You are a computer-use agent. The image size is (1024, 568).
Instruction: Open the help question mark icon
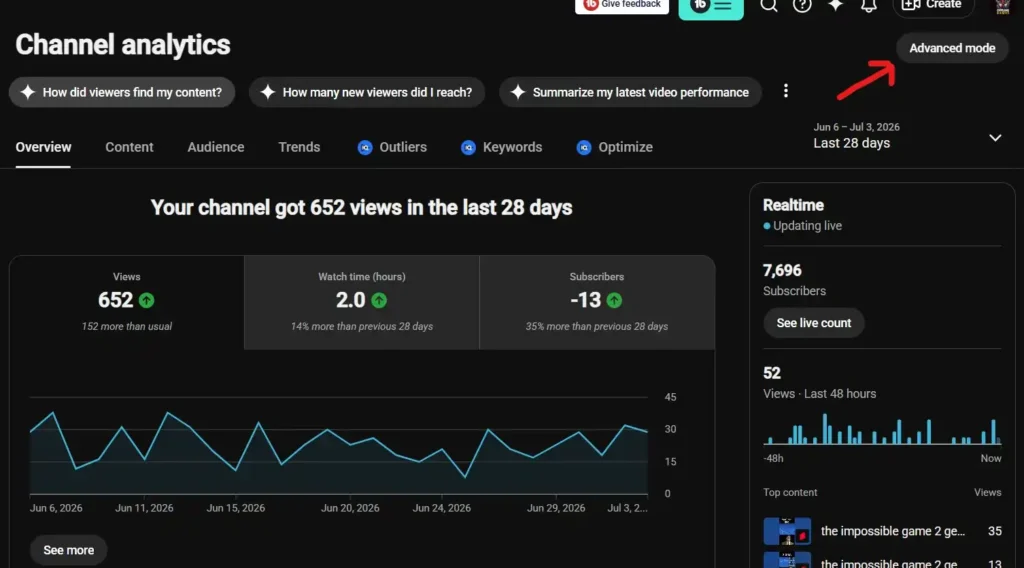click(802, 5)
